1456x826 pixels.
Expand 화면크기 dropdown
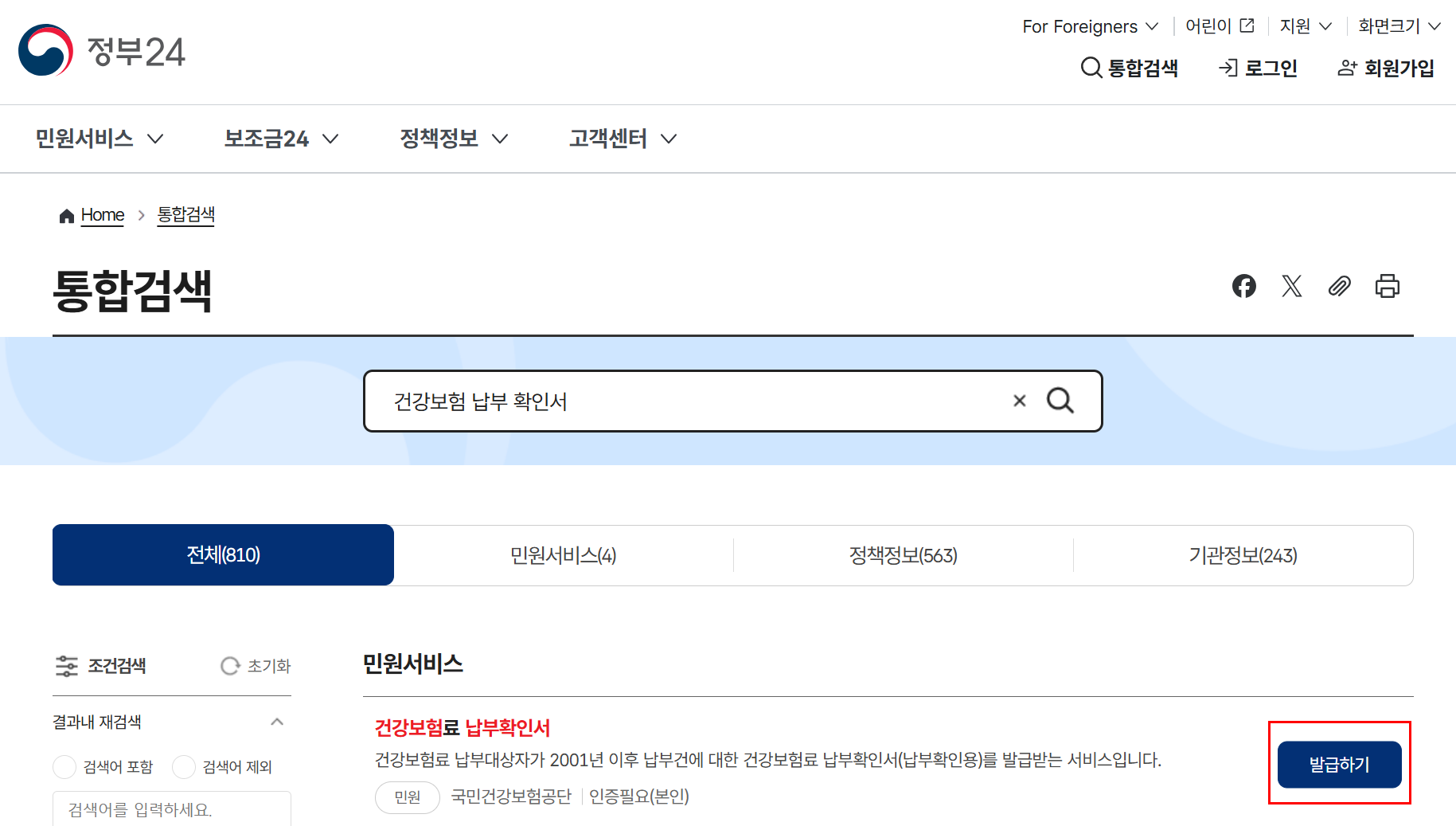[x=1399, y=26]
